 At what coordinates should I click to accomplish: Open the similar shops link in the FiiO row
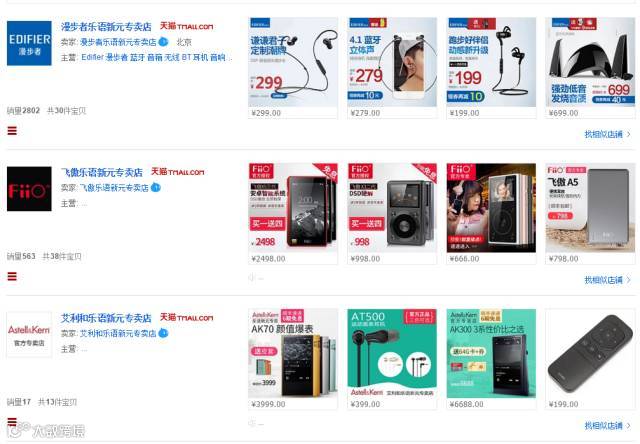coord(607,280)
